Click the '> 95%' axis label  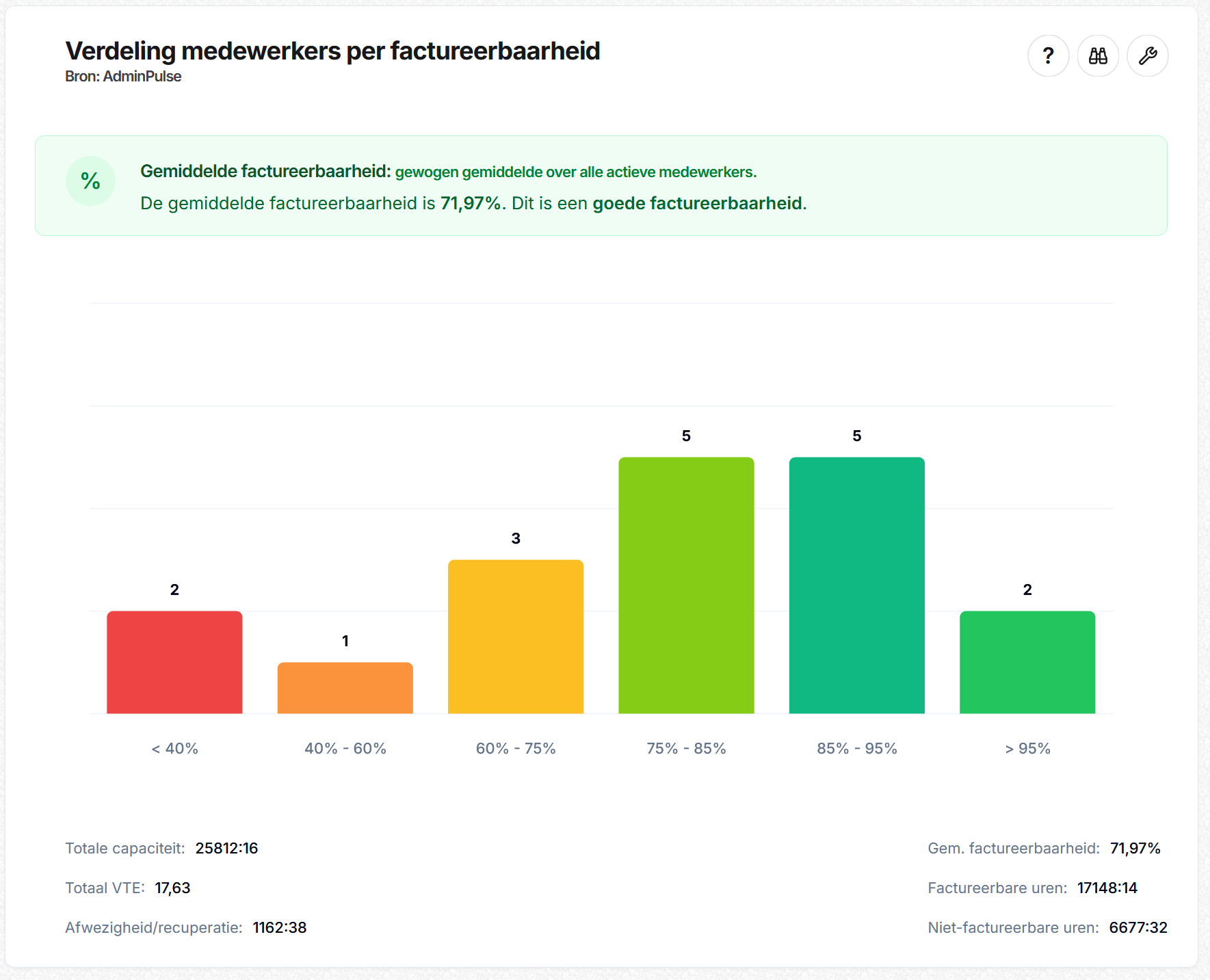(x=1027, y=749)
